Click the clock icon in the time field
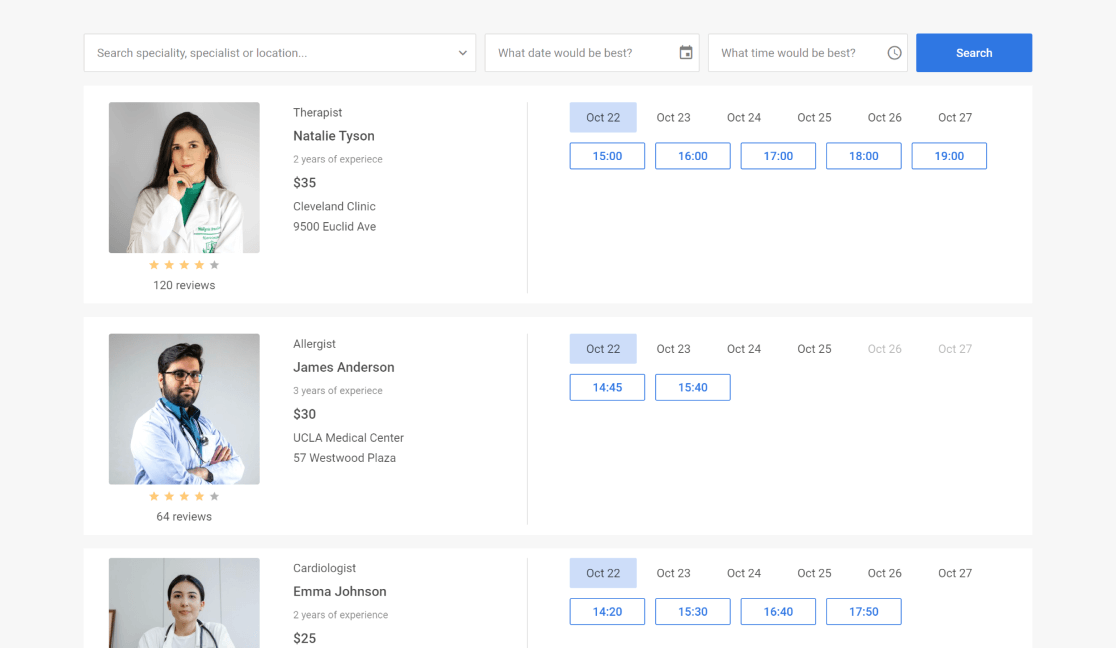The width and height of the screenshot is (1116, 648). tap(894, 53)
